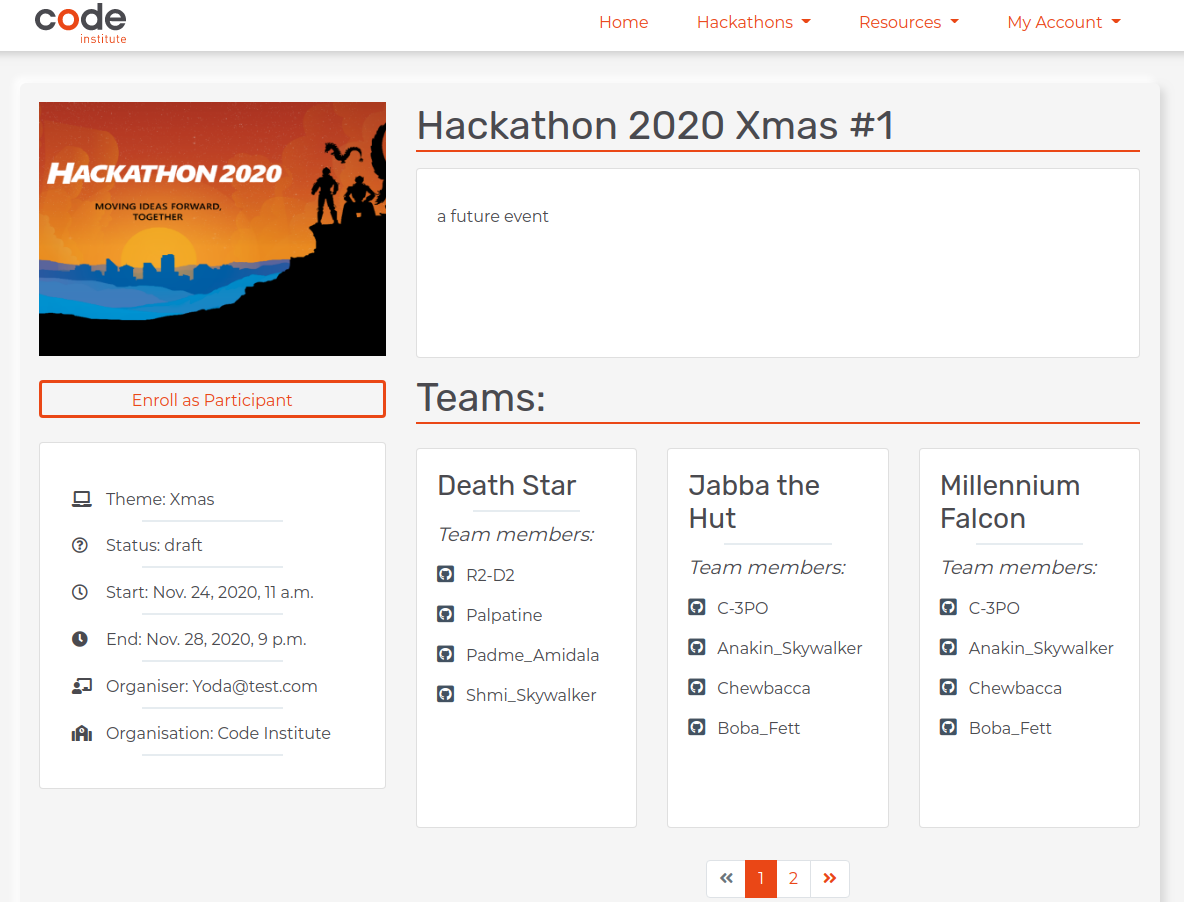This screenshot has height=902, width=1184.
Task: Click the GitHub icon next to Palpatine
Action: point(446,614)
